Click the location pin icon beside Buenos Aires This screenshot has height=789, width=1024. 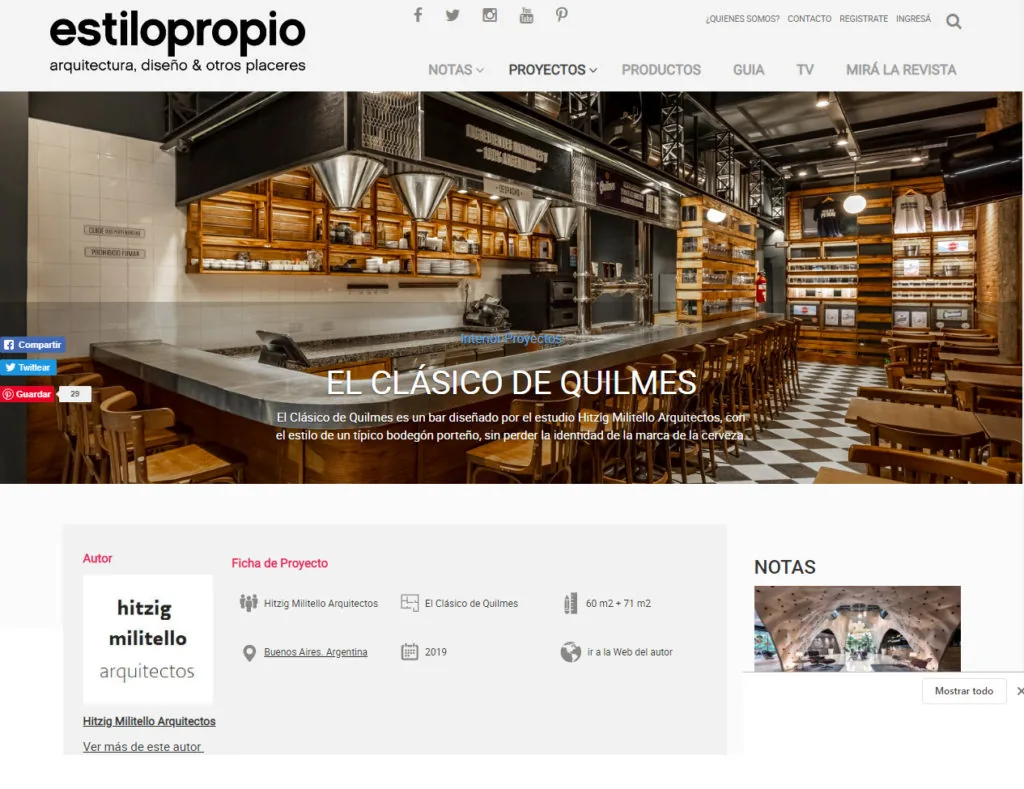coord(249,652)
